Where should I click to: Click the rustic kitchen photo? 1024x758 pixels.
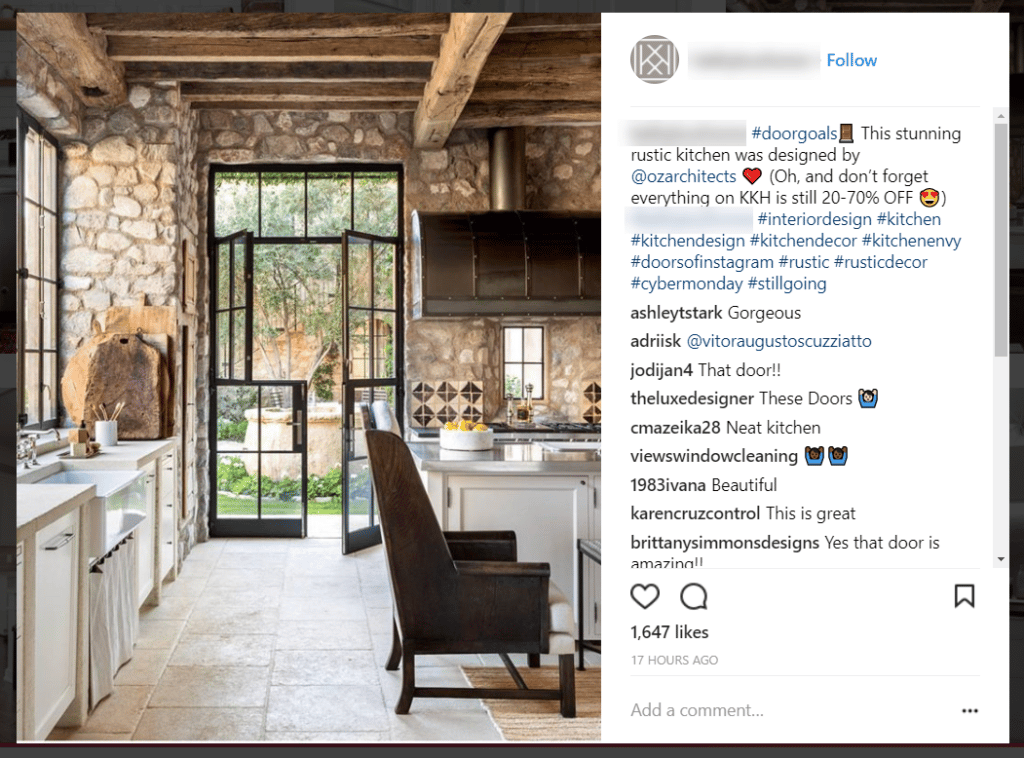(308, 377)
